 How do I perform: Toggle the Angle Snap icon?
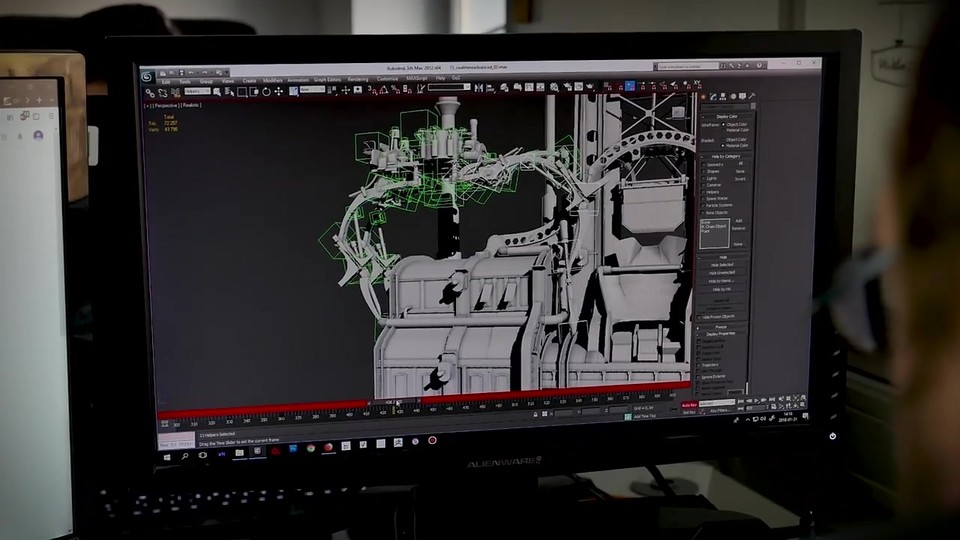click(x=383, y=89)
